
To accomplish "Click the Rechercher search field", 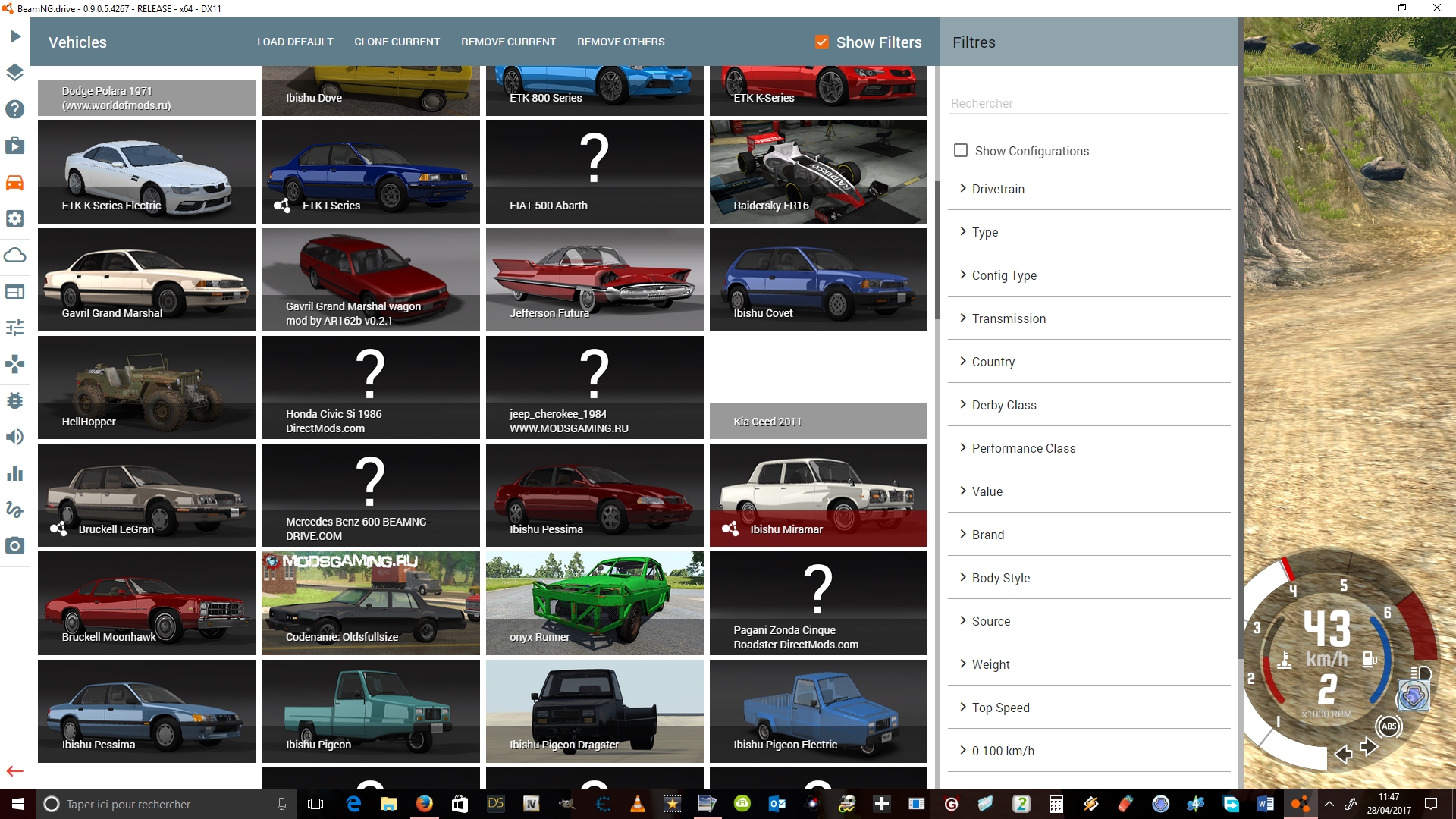I will 1089,103.
